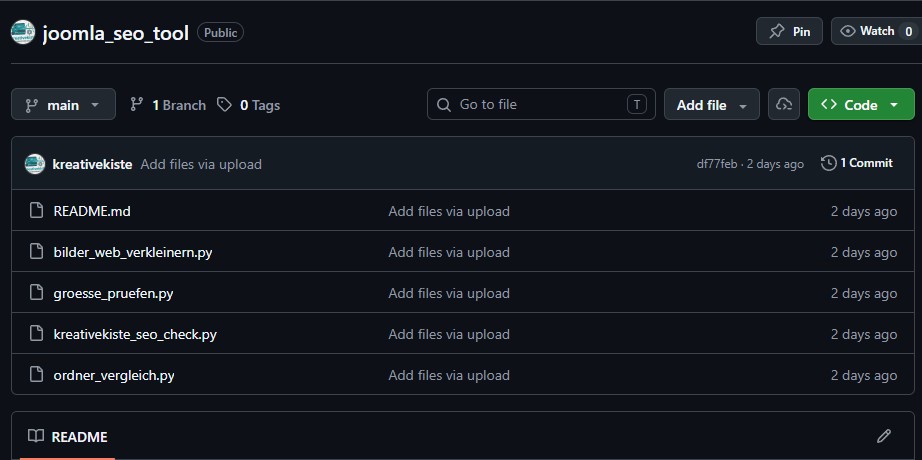Click the tag icon next to Tags
The height and width of the screenshot is (460, 922).
(x=225, y=105)
